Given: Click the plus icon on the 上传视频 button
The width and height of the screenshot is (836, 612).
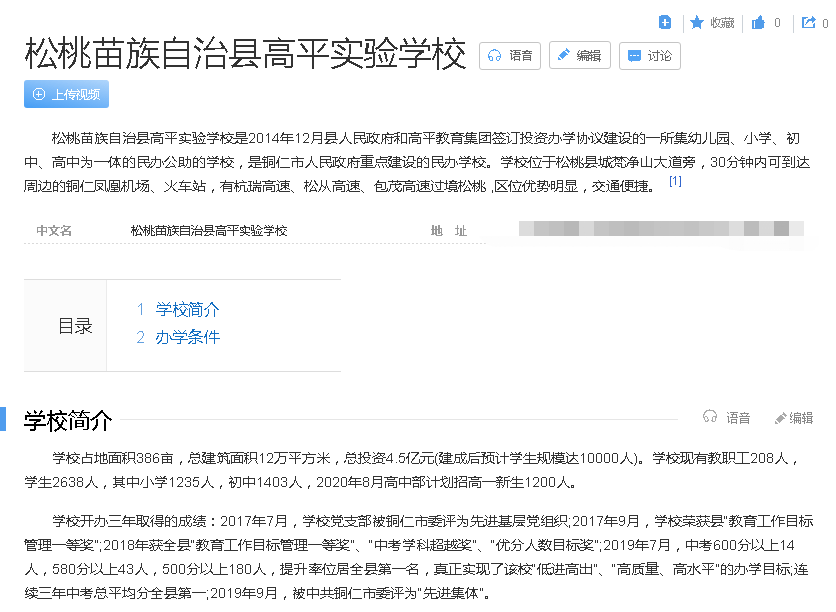Looking at the screenshot, I should (x=37, y=94).
